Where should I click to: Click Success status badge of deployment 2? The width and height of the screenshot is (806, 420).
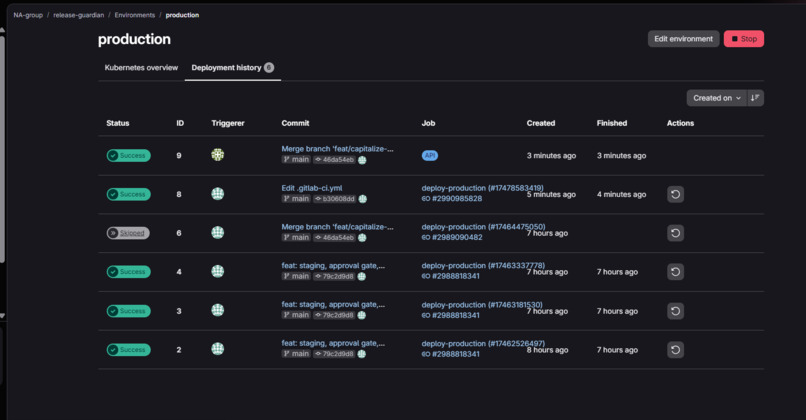click(129, 350)
